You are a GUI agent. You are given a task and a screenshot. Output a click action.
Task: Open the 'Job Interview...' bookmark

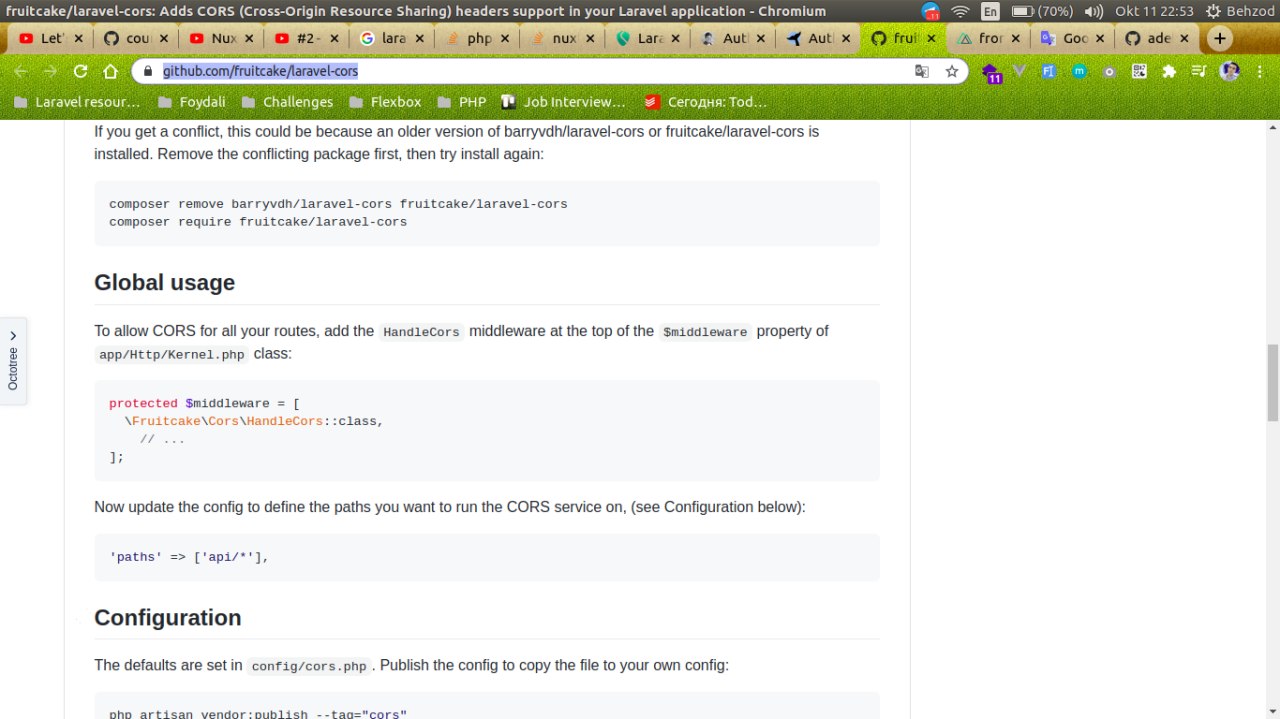click(x=563, y=102)
